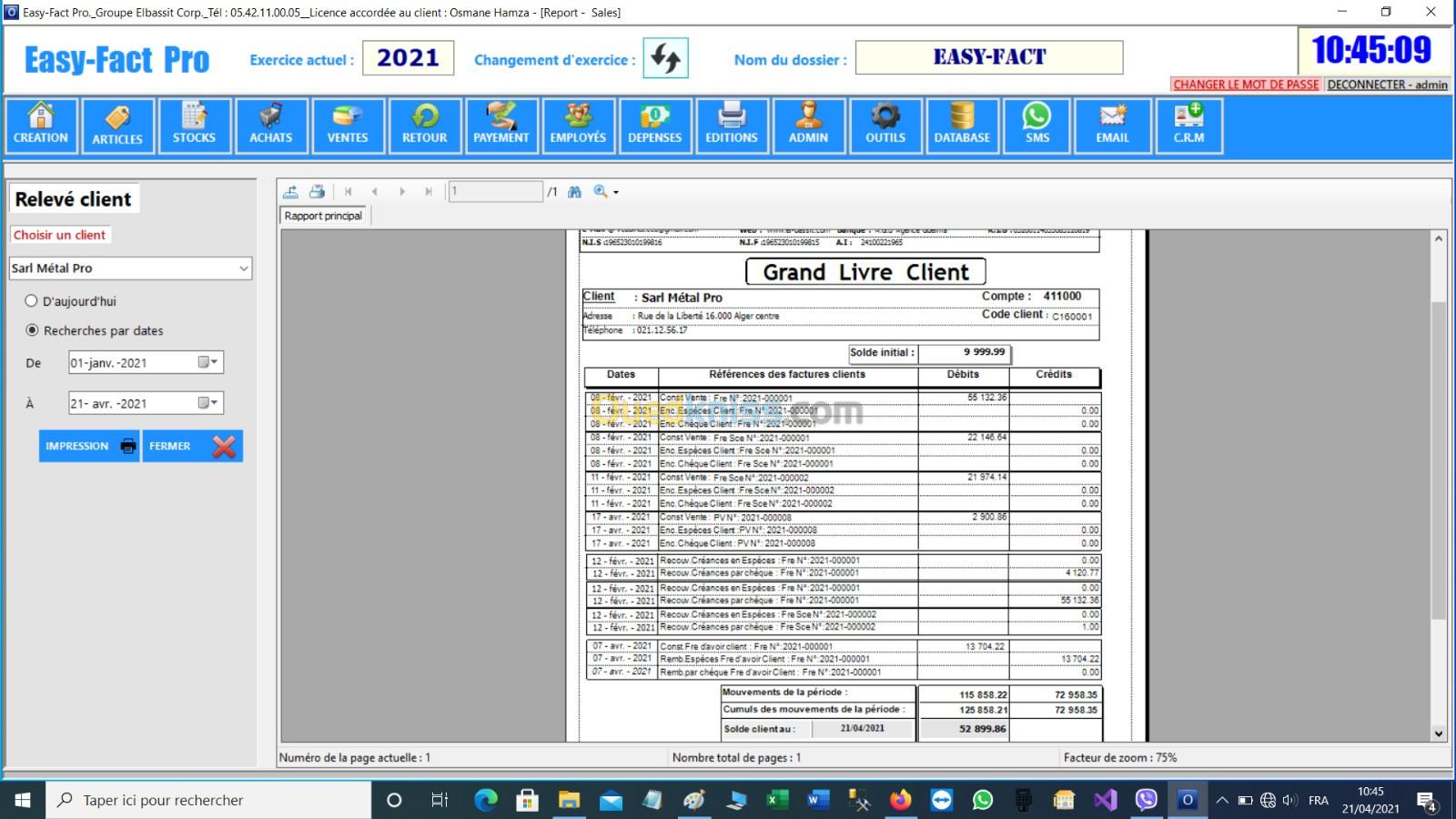Open the VENTES sales module
Image resolution: width=1456 pixels, height=819 pixels.
[348, 126]
